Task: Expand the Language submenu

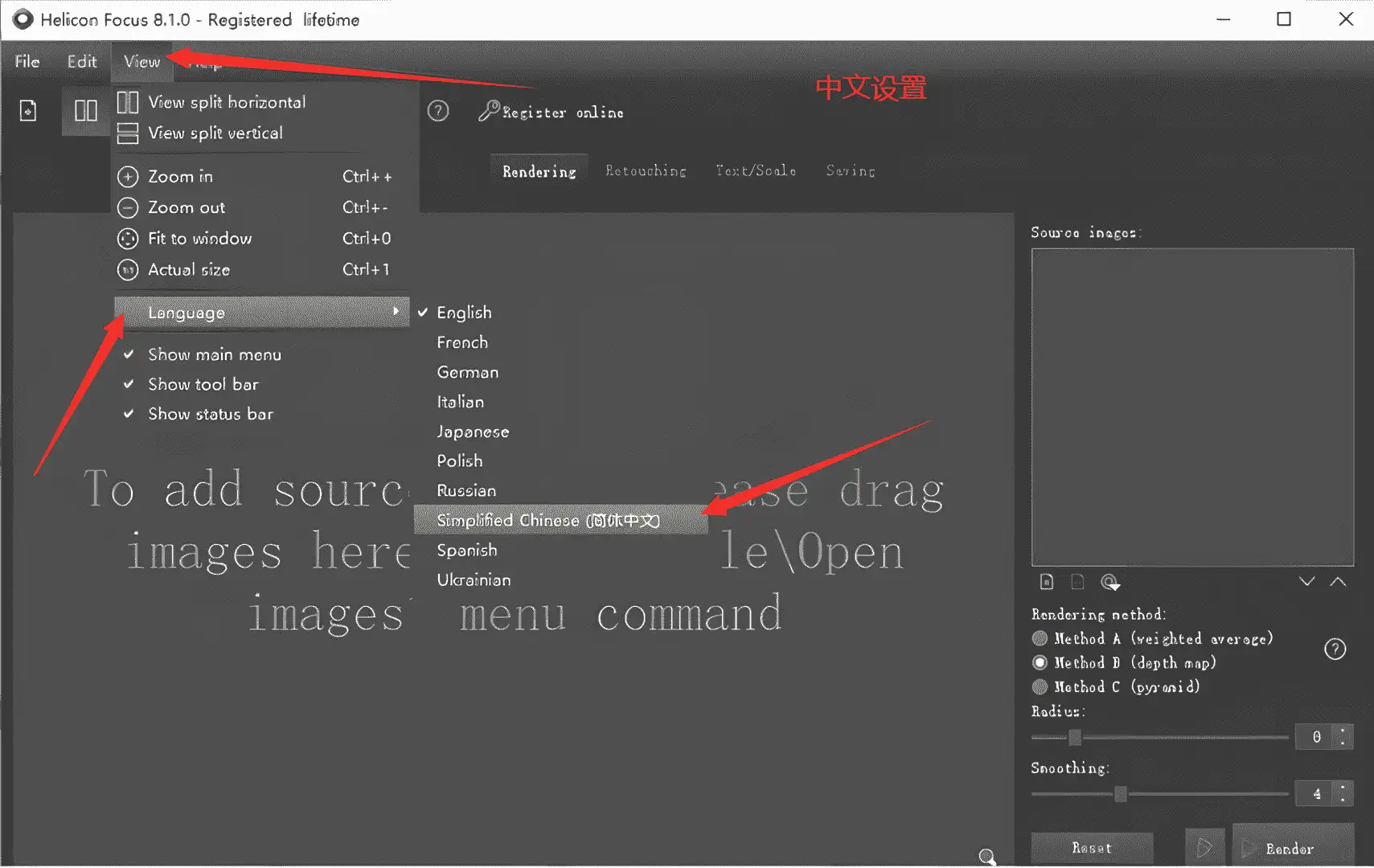Action: click(261, 312)
